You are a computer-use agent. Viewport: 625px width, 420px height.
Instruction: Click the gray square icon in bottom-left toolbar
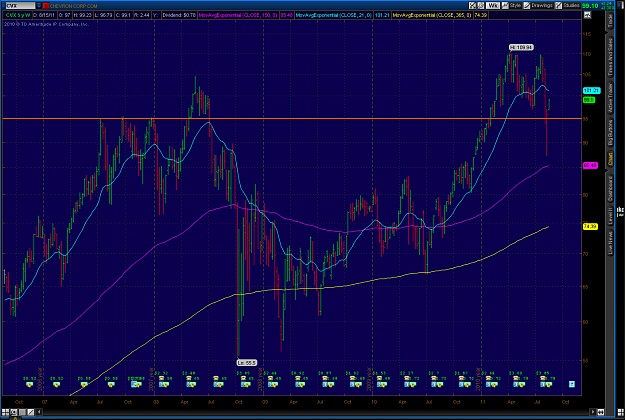(x=23, y=412)
